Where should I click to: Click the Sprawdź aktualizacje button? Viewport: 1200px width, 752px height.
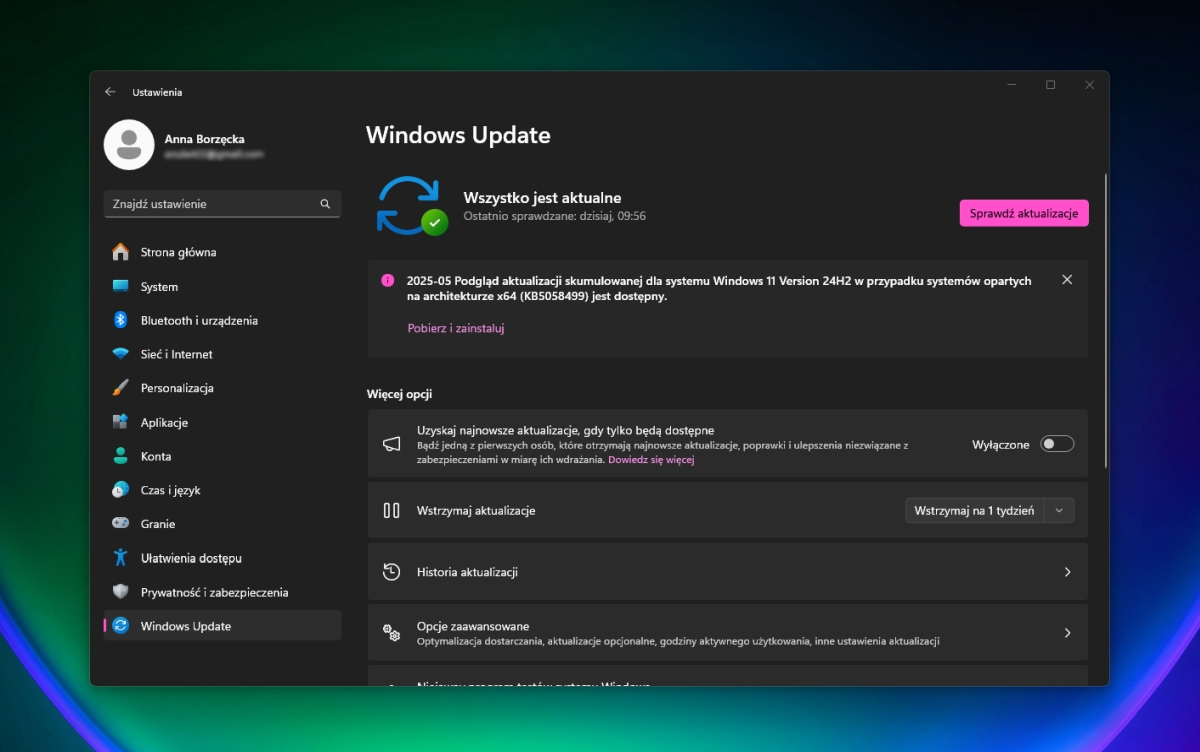[x=1024, y=213]
